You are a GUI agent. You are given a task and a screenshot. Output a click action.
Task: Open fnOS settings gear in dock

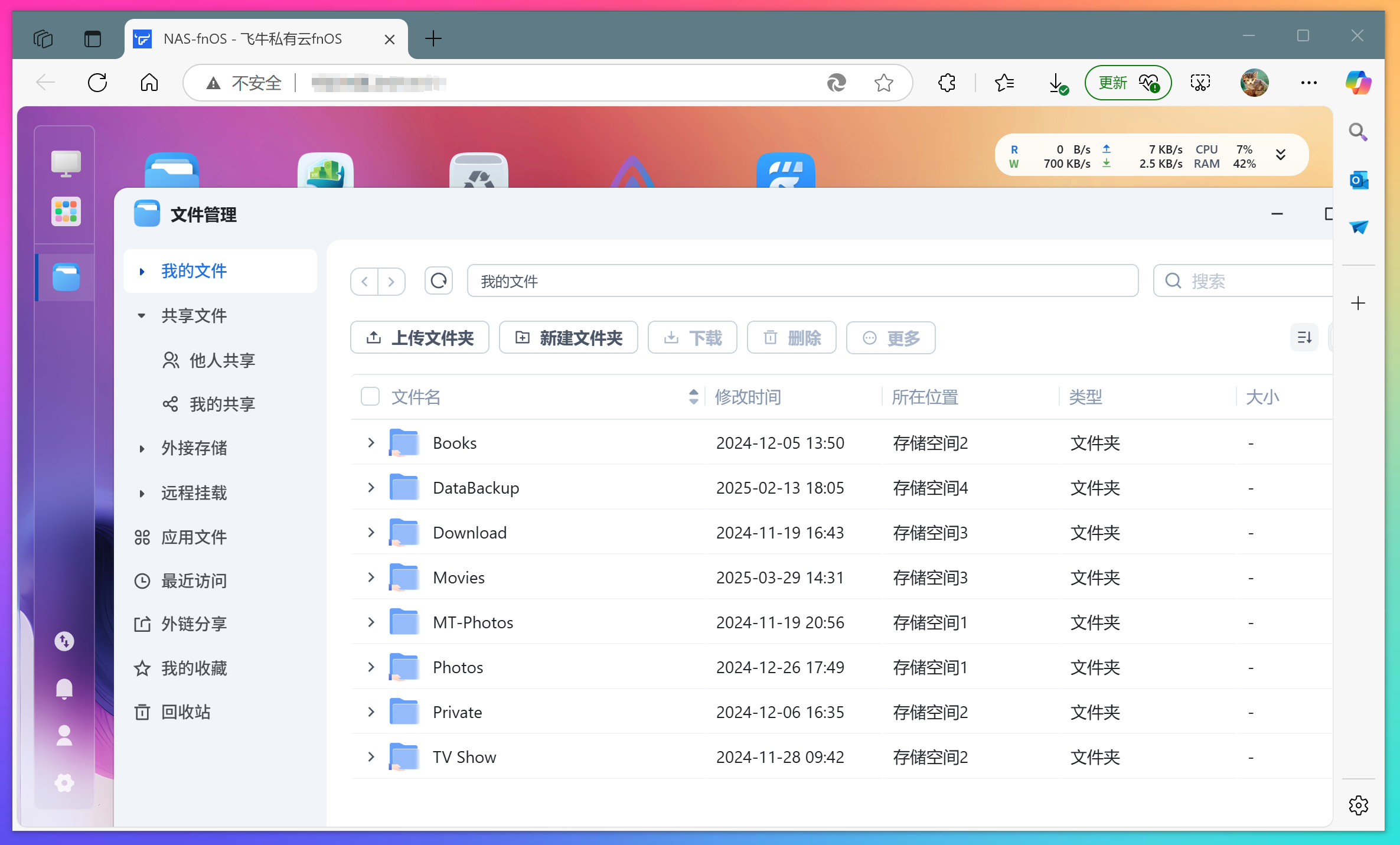tap(64, 784)
